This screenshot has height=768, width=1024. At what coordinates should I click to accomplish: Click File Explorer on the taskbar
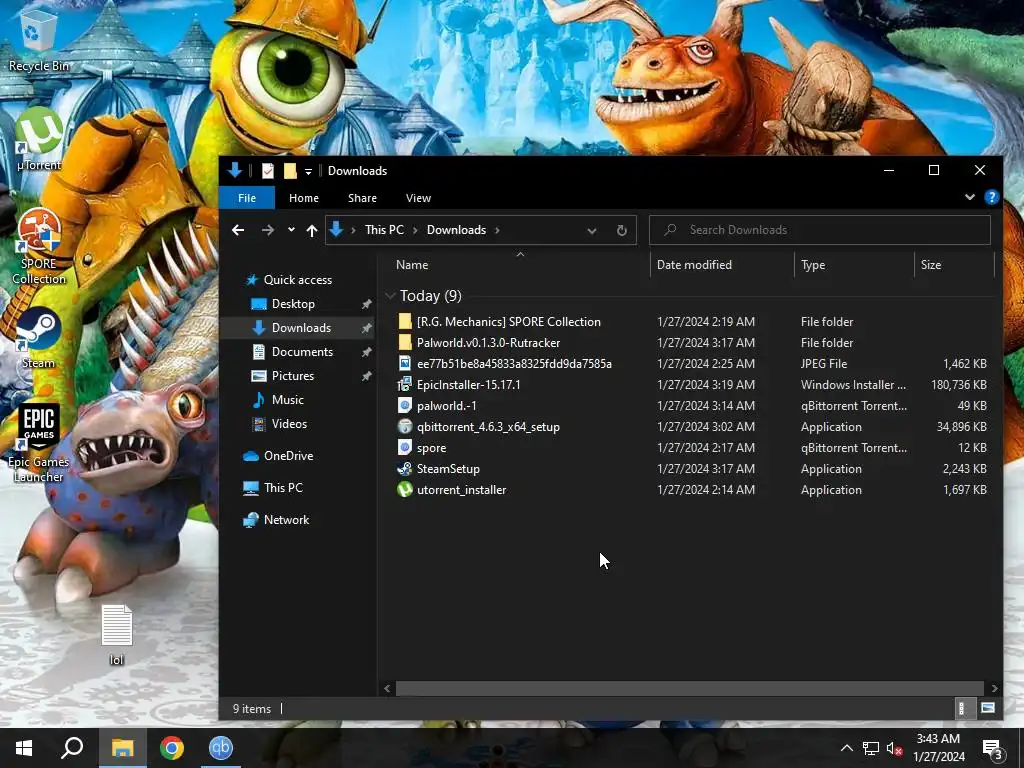[x=122, y=748]
